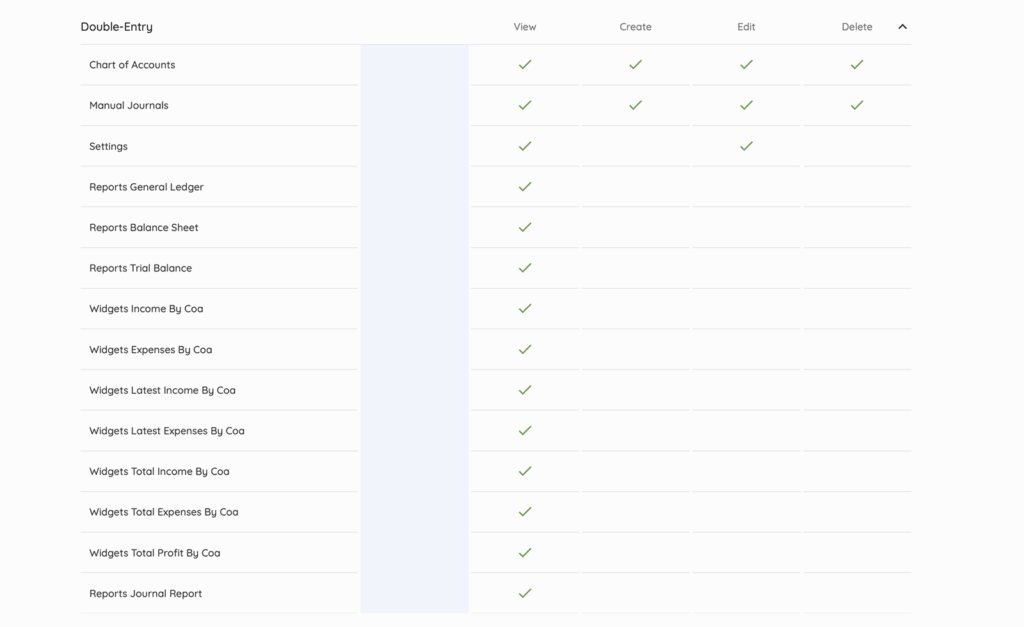This screenshot has width=1024, height=627.
Task: Click the Create checkmark for Manual Journals
Action: click(635, 105)
